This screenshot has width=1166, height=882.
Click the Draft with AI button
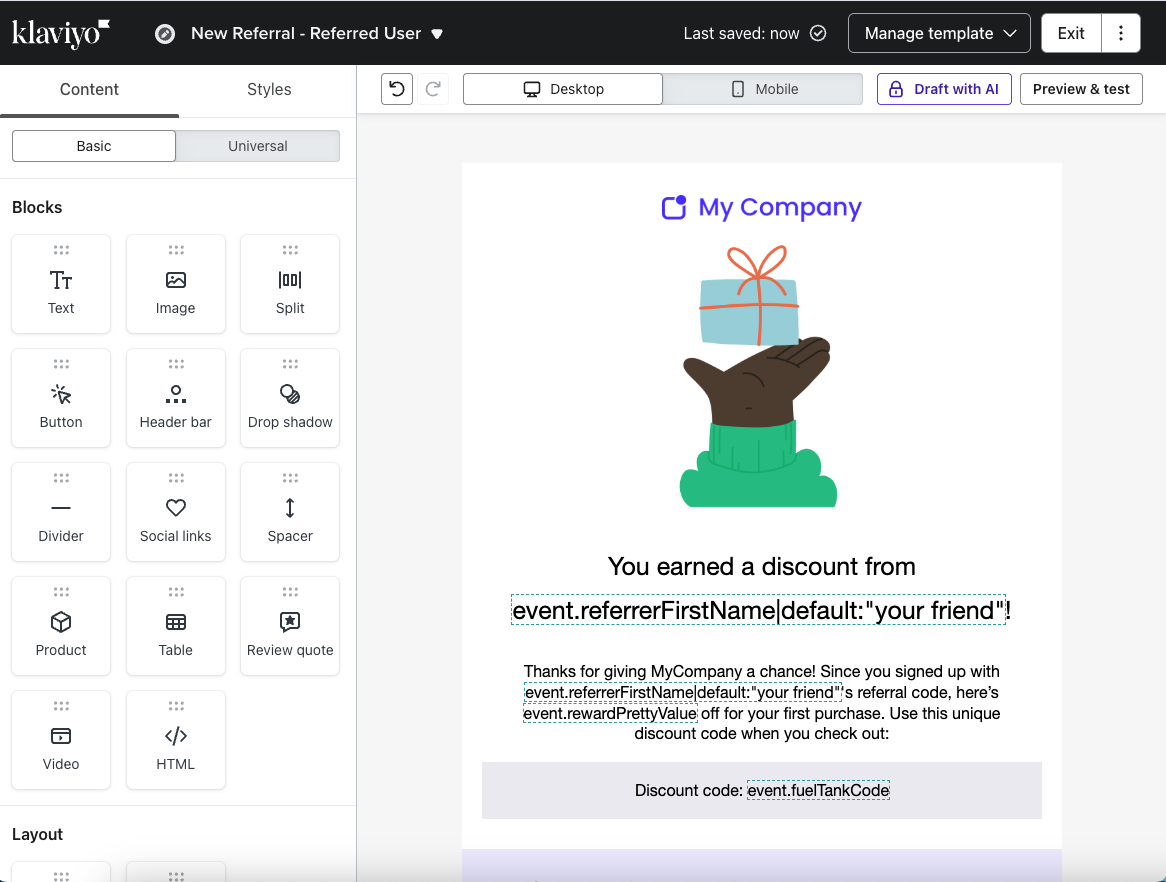(944, 89)
